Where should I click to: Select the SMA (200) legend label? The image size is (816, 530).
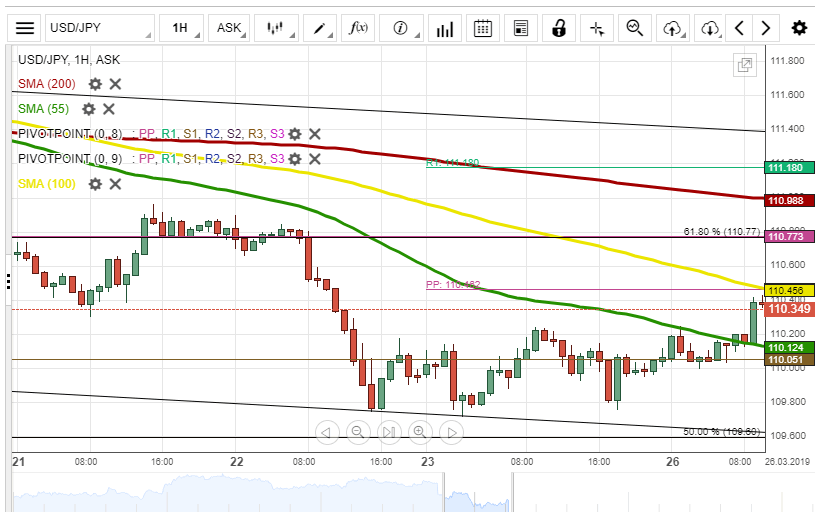tap(47, 84)
